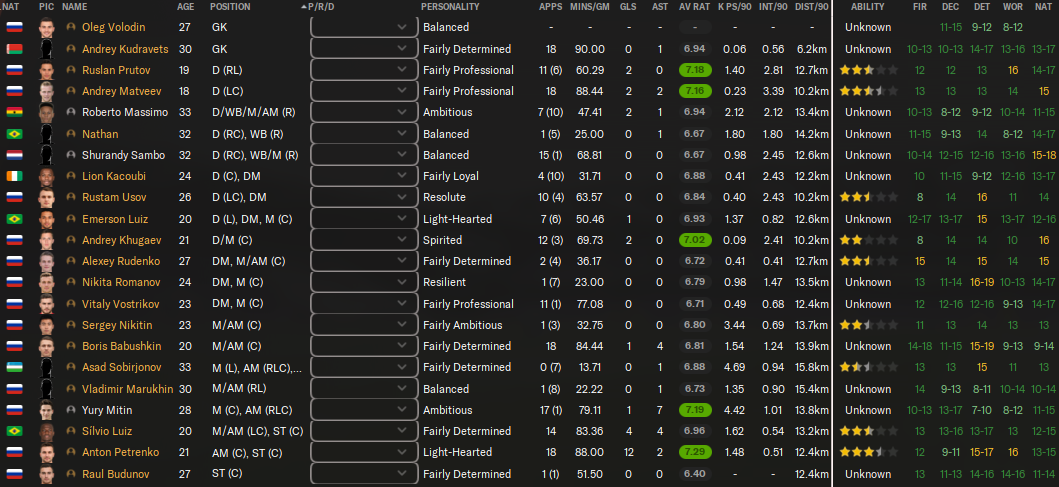Click Roberto Massimo's Ghana flag icon
1059x487 pixels.
(x=14, y=112)
